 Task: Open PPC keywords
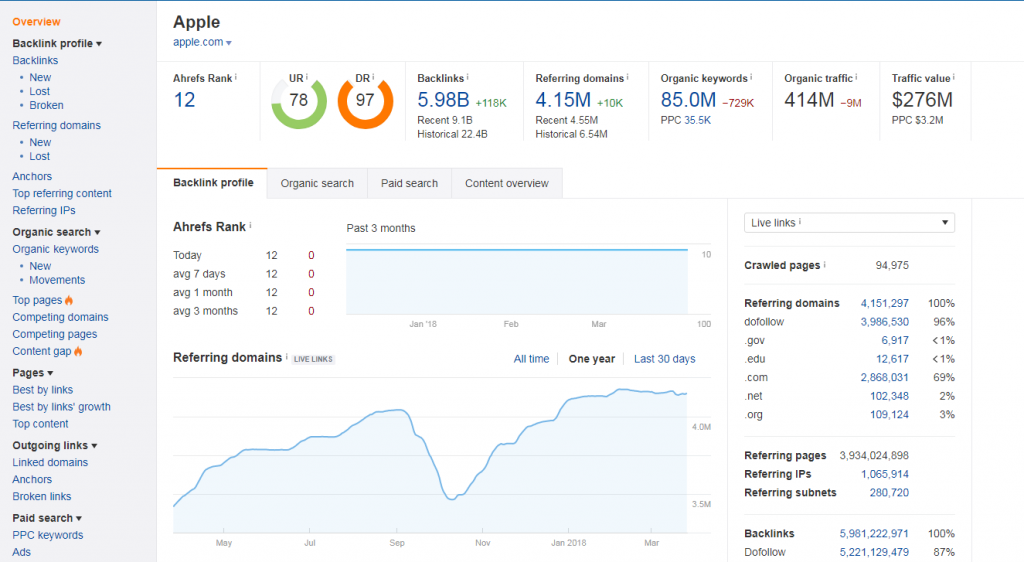coord(48,535)
